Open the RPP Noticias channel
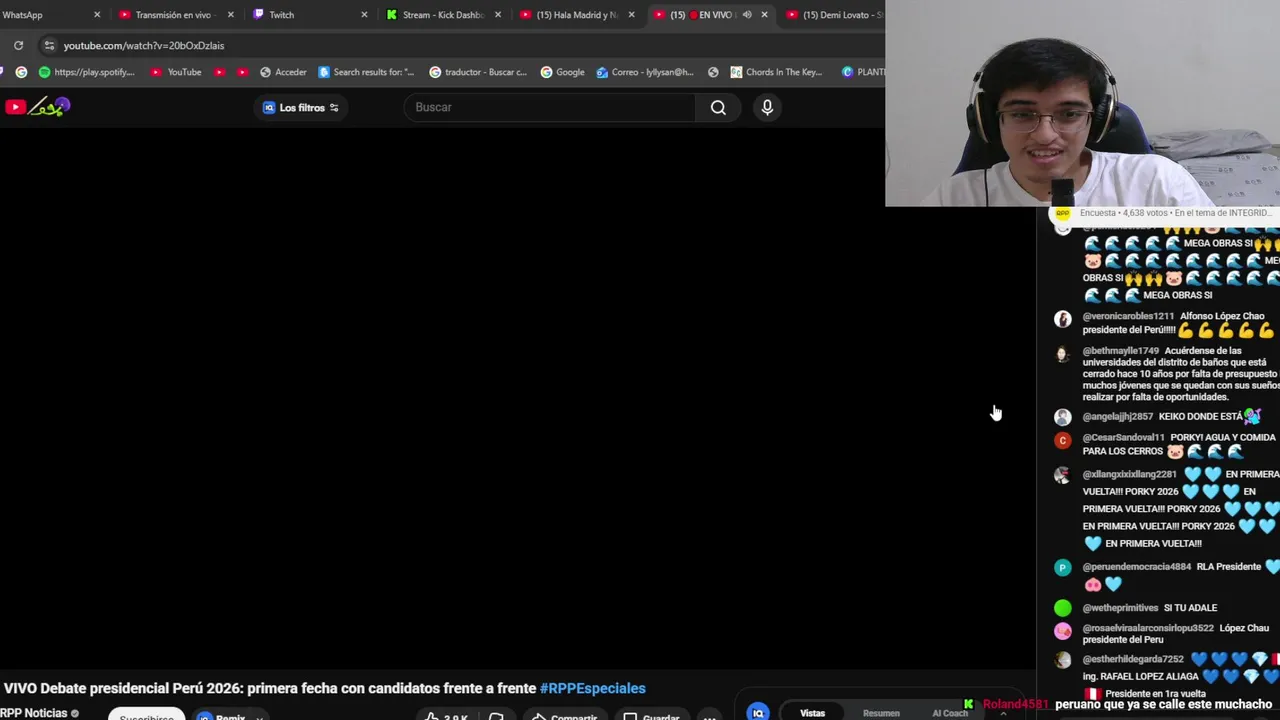 [x=34, y=713]
